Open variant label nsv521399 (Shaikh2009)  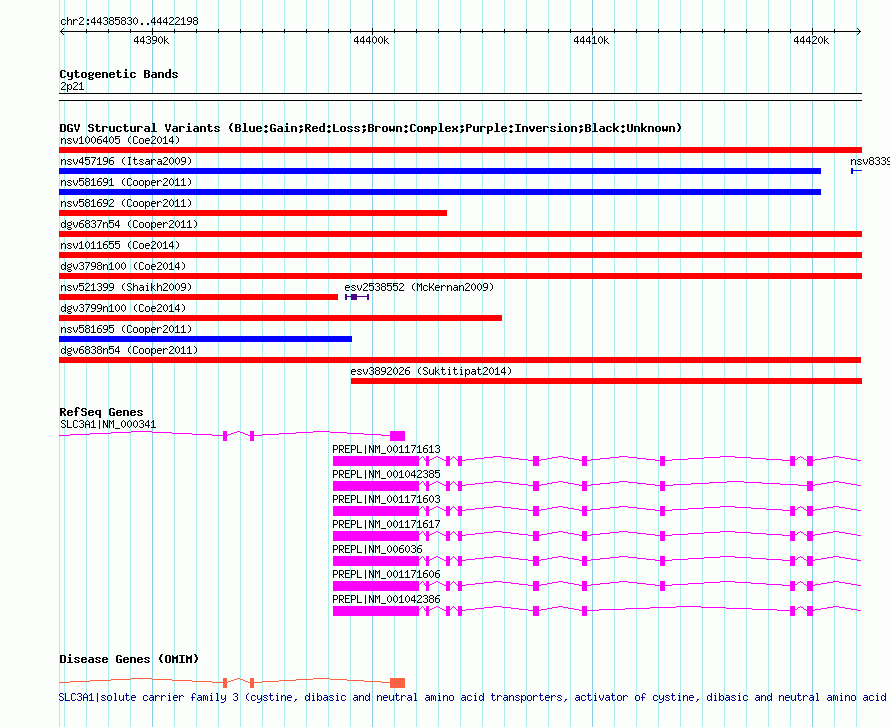coord(126,287)
